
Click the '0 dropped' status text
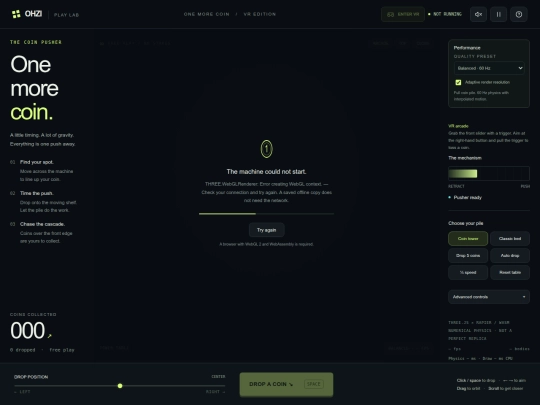22,350
